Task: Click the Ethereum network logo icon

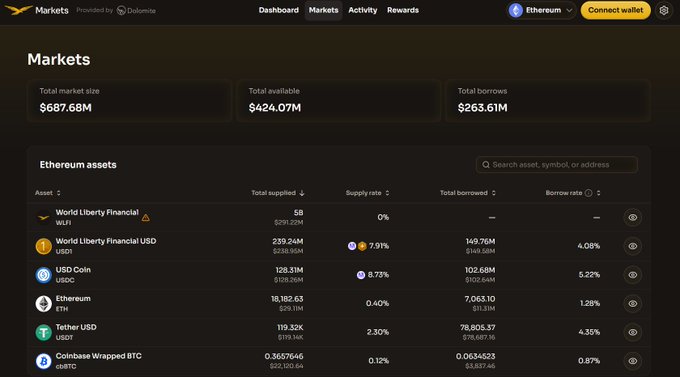Action: click(516, 10)
